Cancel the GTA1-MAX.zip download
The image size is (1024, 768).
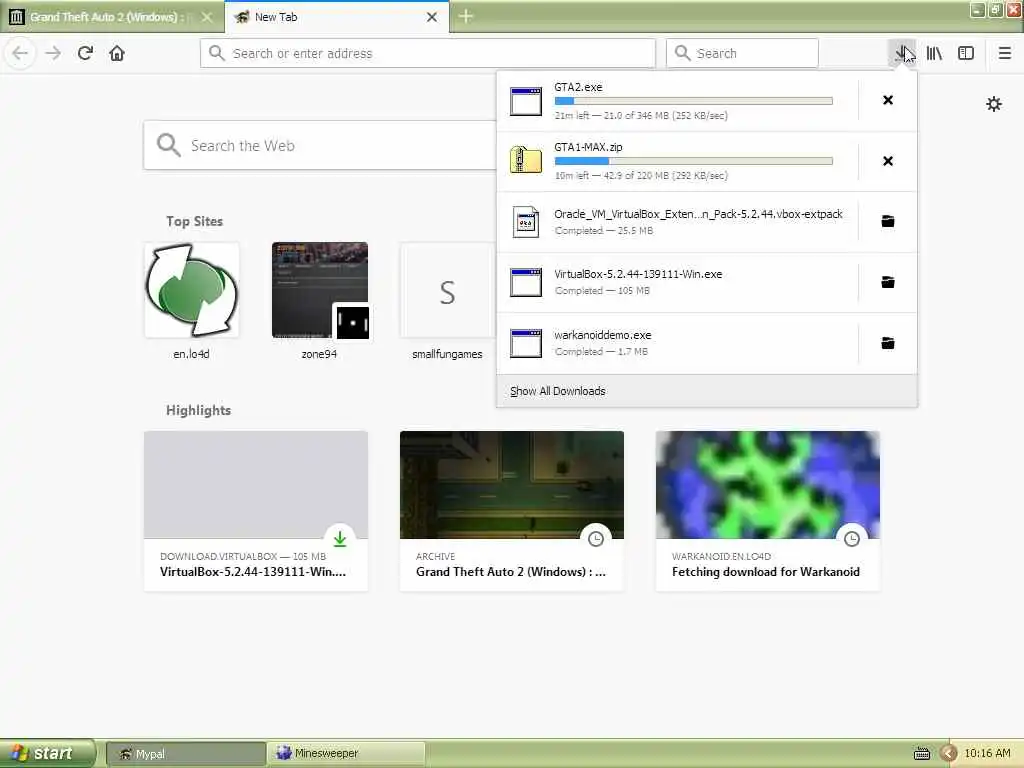click(x=888, y=161)
